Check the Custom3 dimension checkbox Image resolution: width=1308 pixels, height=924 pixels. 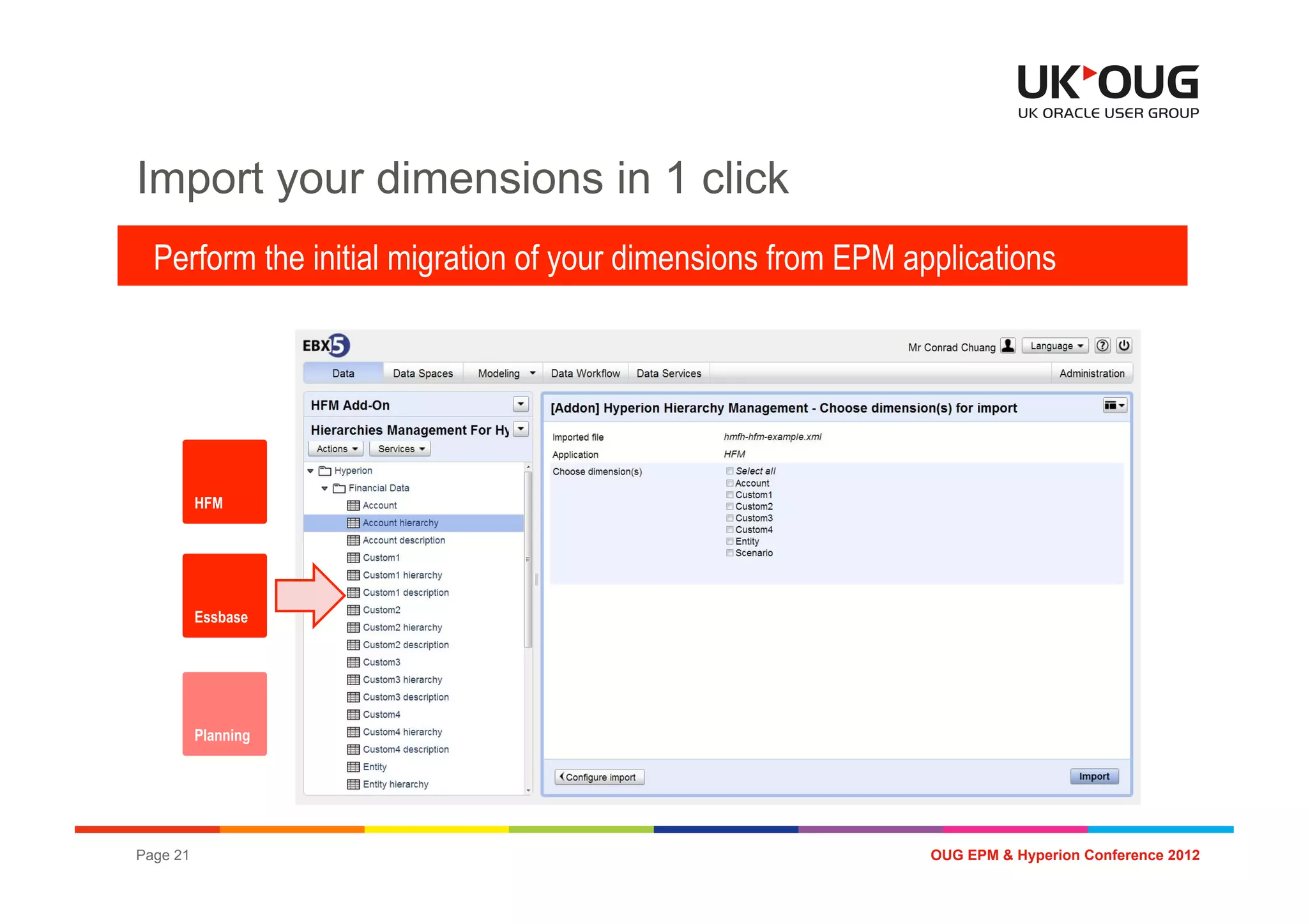pos(729,518)
